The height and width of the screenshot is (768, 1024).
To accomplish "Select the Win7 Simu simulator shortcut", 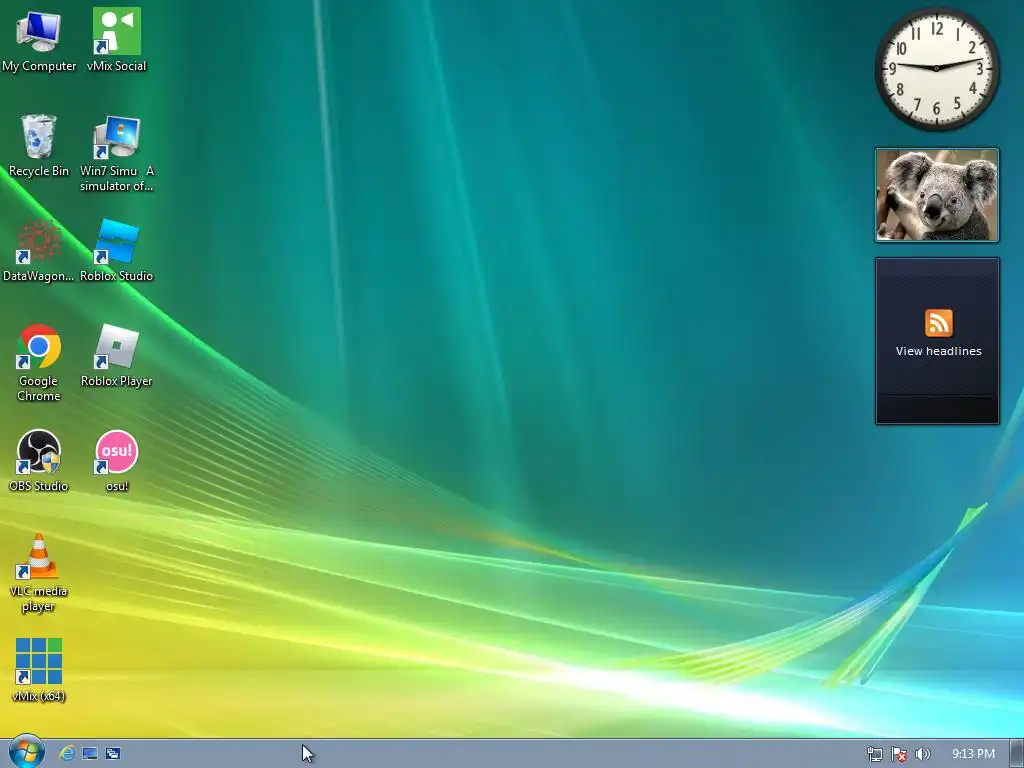I will [x=116, y=153].
